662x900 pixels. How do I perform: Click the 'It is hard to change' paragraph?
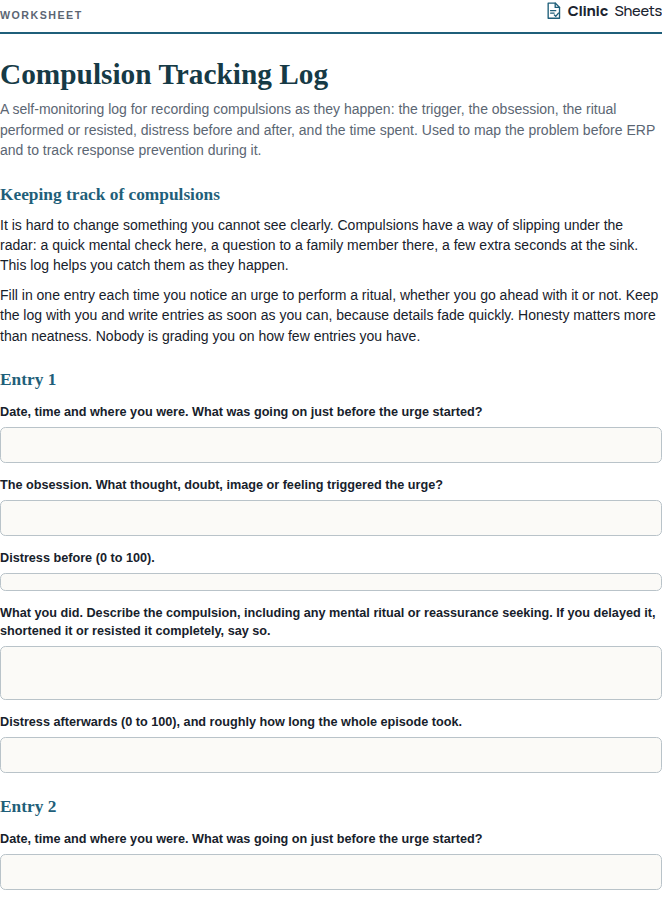[x=319, y=245]
